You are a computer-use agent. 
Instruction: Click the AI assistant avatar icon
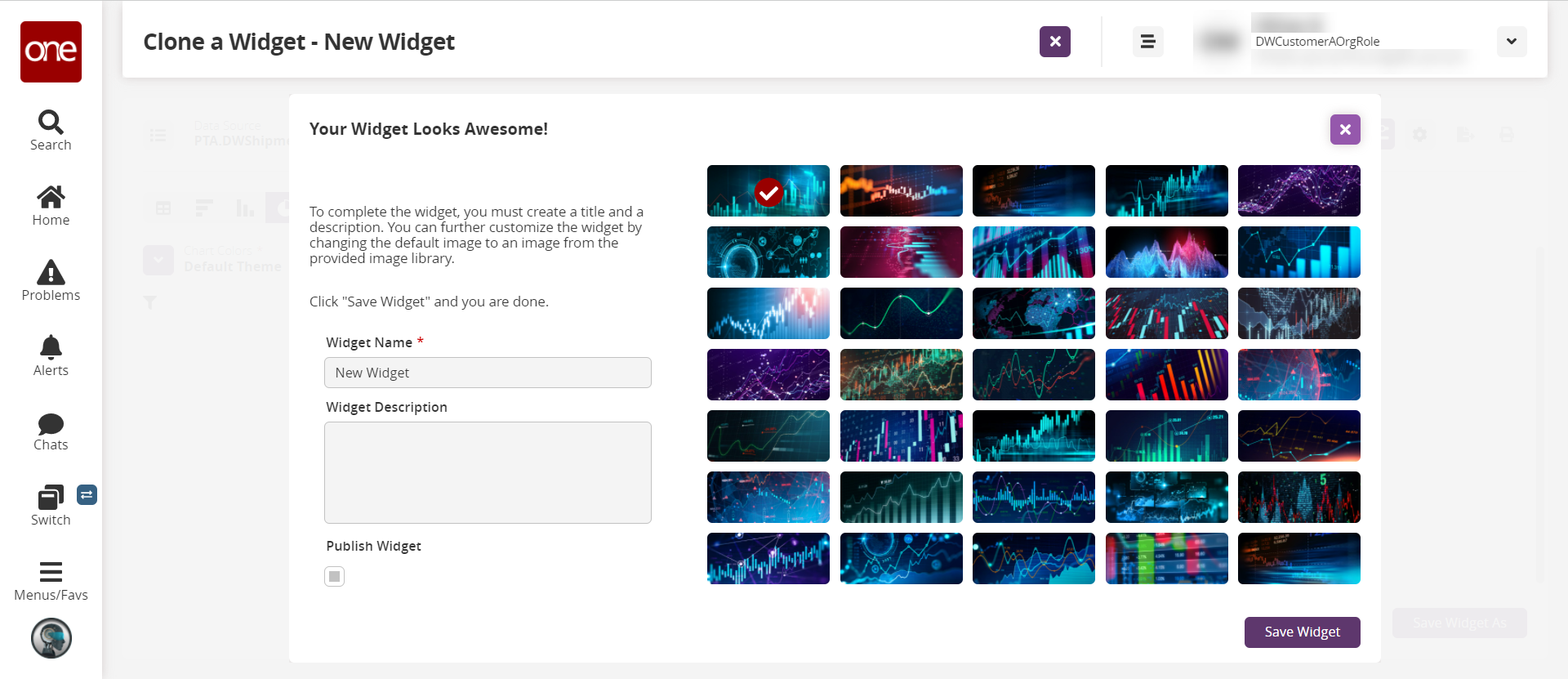[51, 638]
